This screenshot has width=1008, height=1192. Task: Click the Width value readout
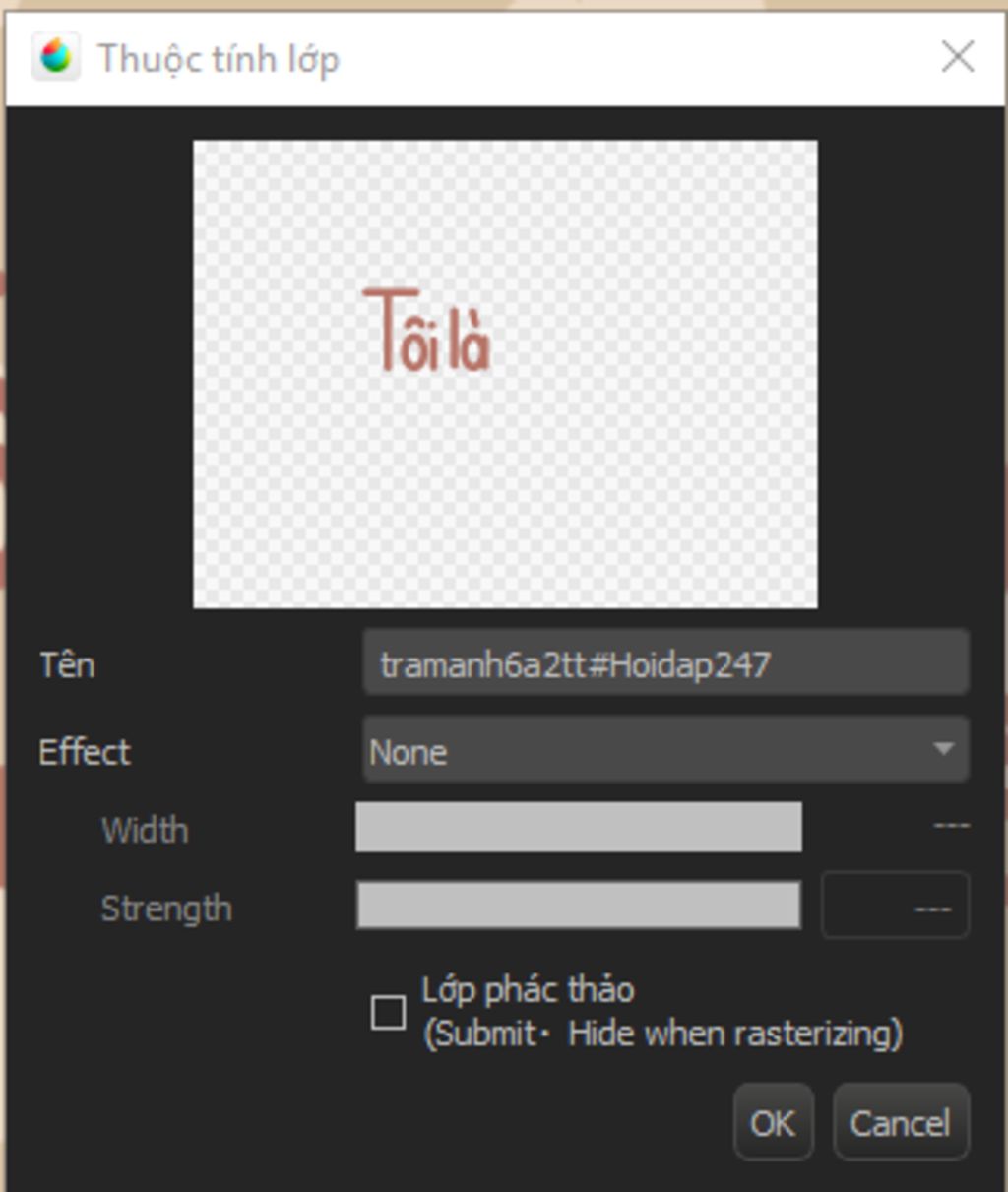pos(950,825)
